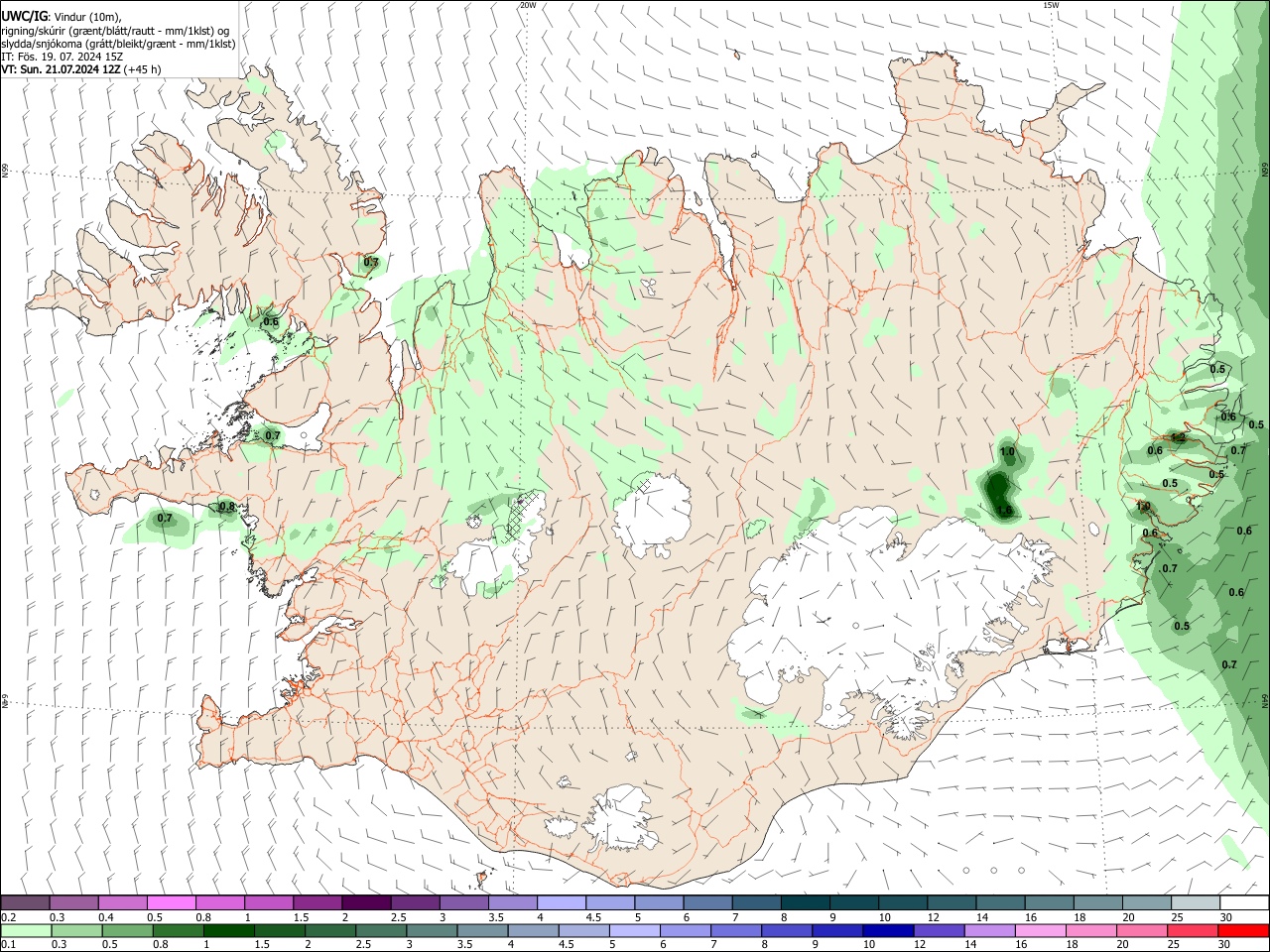Select the 'rigning/skúrir' legend description line
The width and height of the screenshot is (1270, 952).
[x=115, y=31]
